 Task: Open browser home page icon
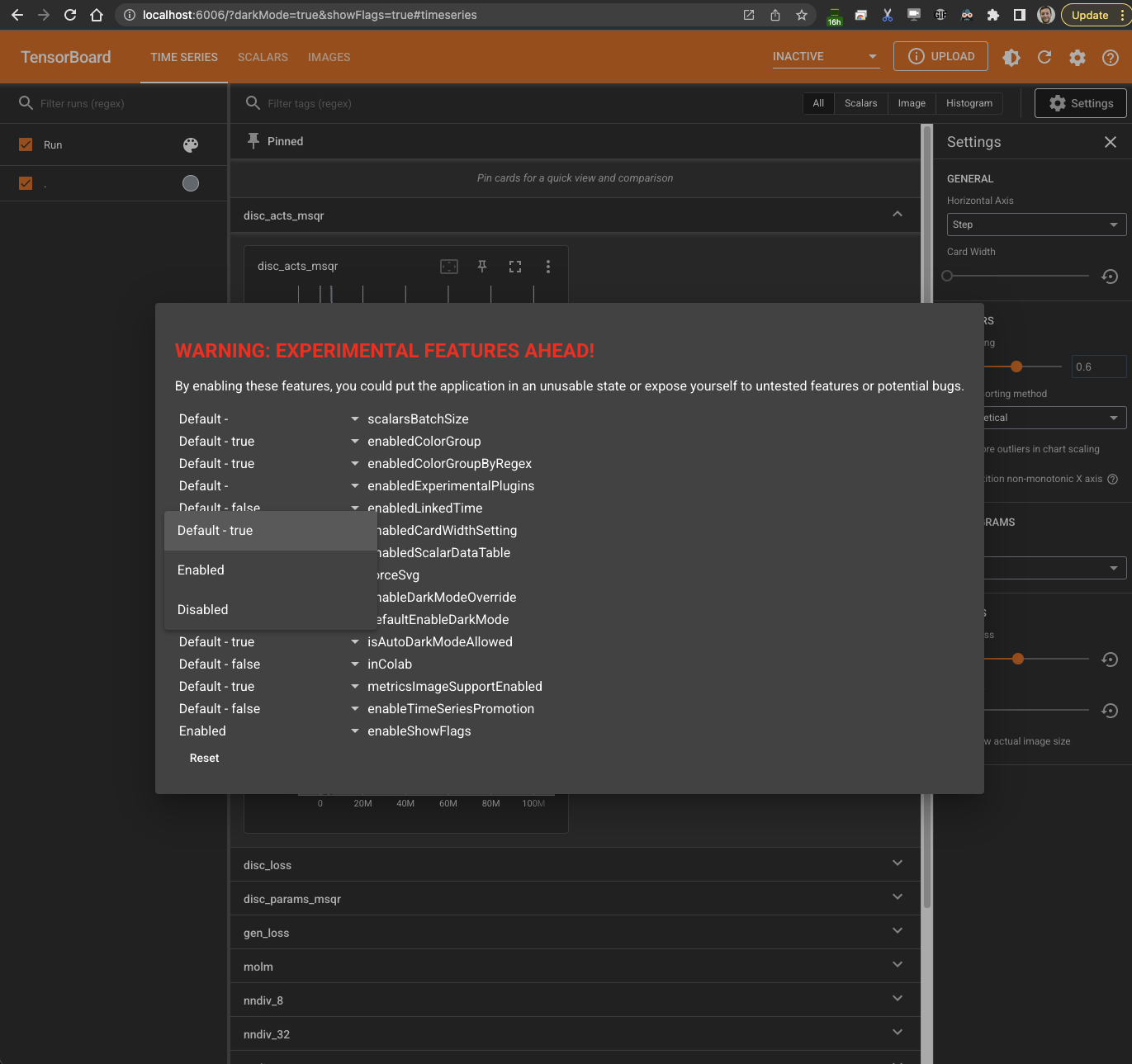tap(97, 15)
